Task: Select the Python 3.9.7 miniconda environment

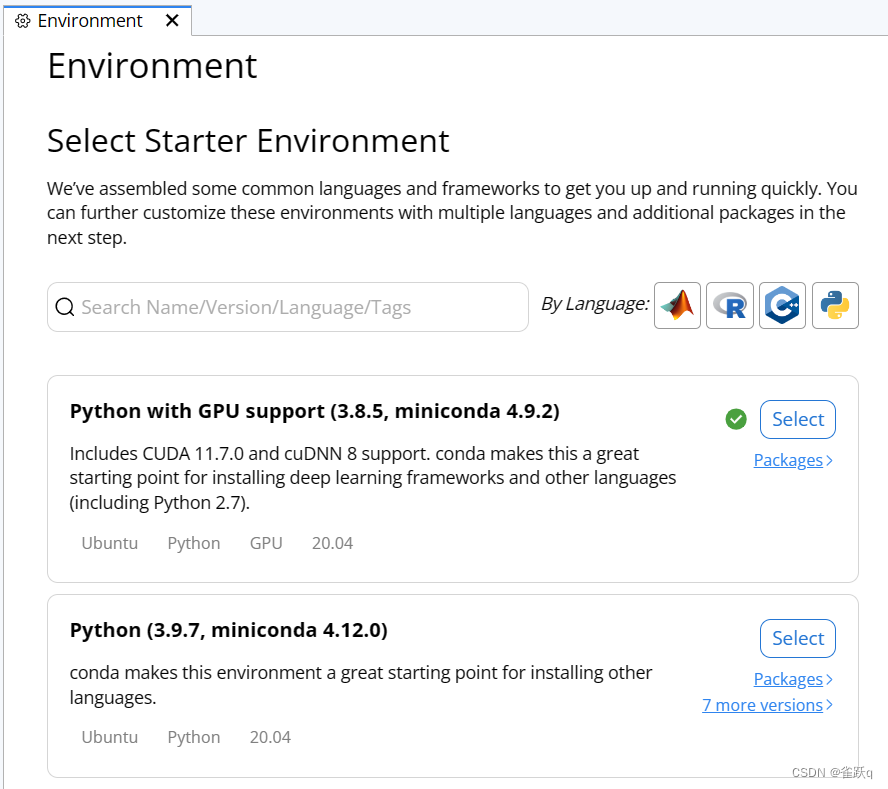Action: tap(797, 638)
